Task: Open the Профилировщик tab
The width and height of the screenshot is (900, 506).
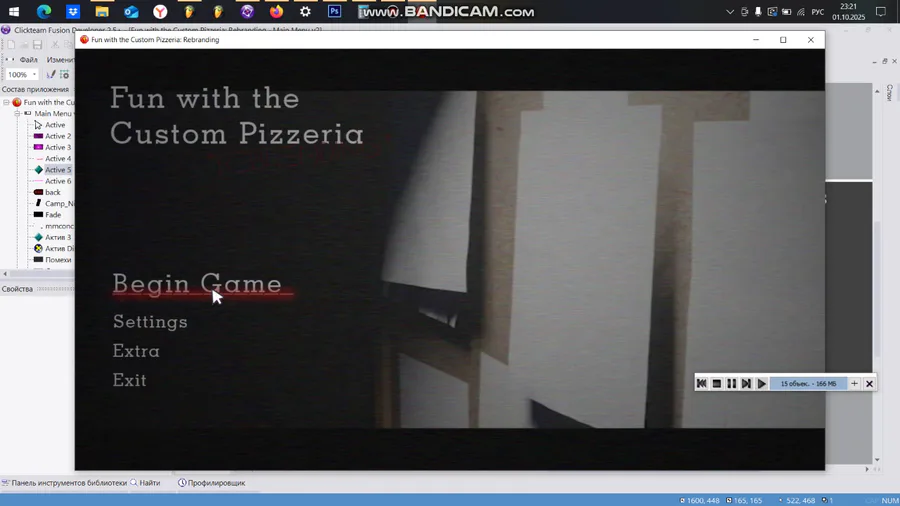Action: pyautogui.click(x=211, y=483)
